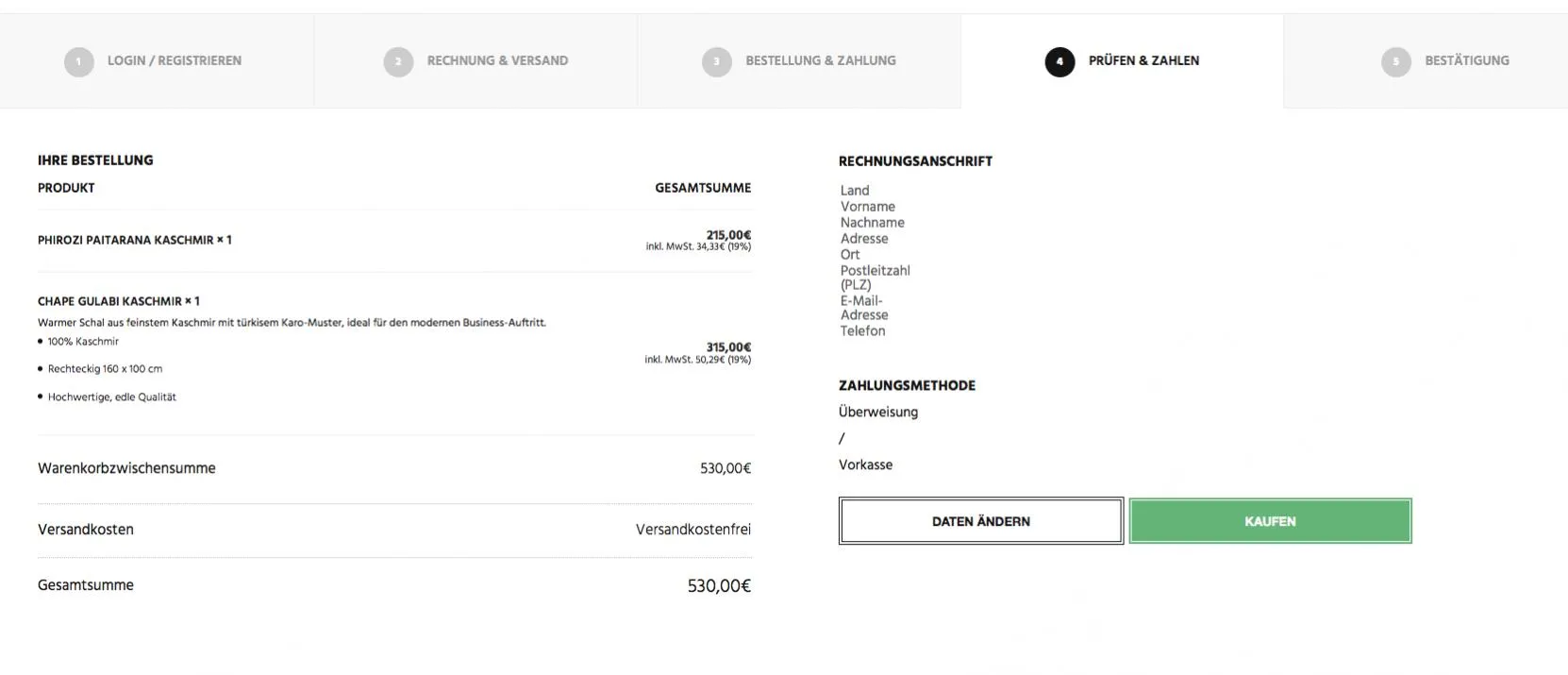
Task: Open the Bestätigung step tab
Action: point(1426,61)
